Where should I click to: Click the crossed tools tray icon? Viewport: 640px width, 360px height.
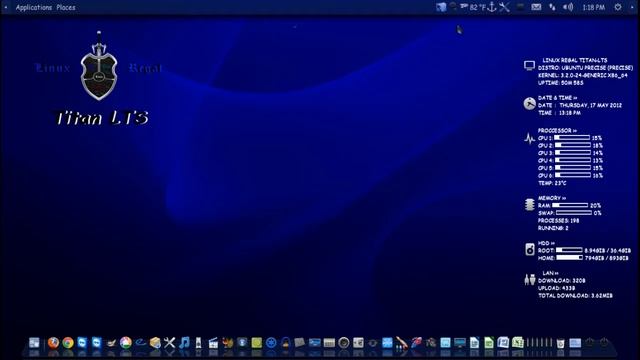tap(504, 7)
